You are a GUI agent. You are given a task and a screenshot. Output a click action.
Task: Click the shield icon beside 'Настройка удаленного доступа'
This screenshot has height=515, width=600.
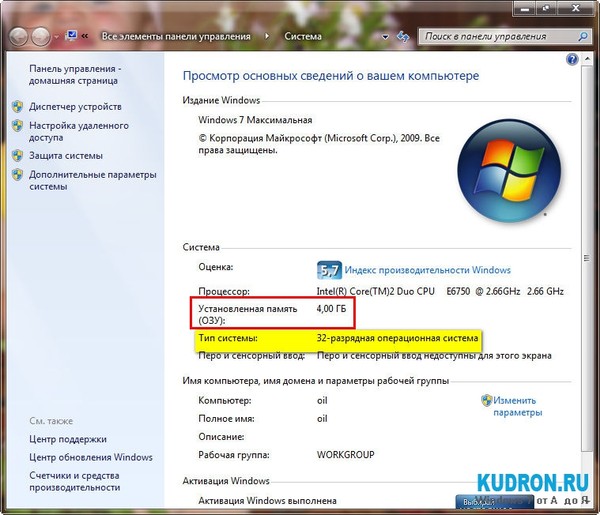pos(17,125)
